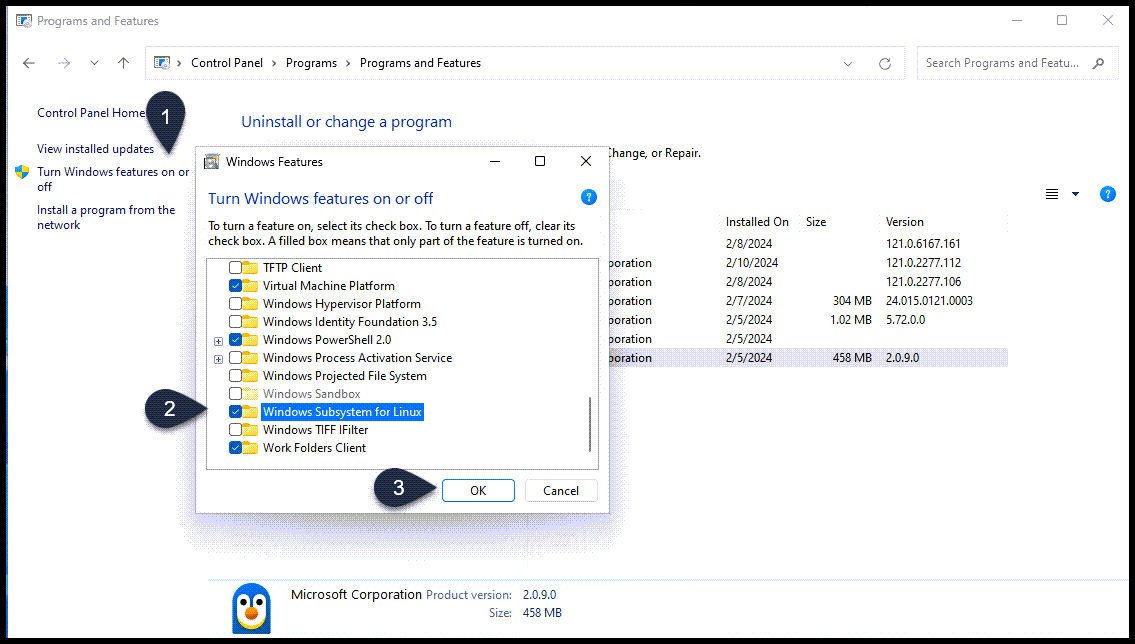The image size is (1135, 644).
Task: Click the OK button
Action: point(478,491)
